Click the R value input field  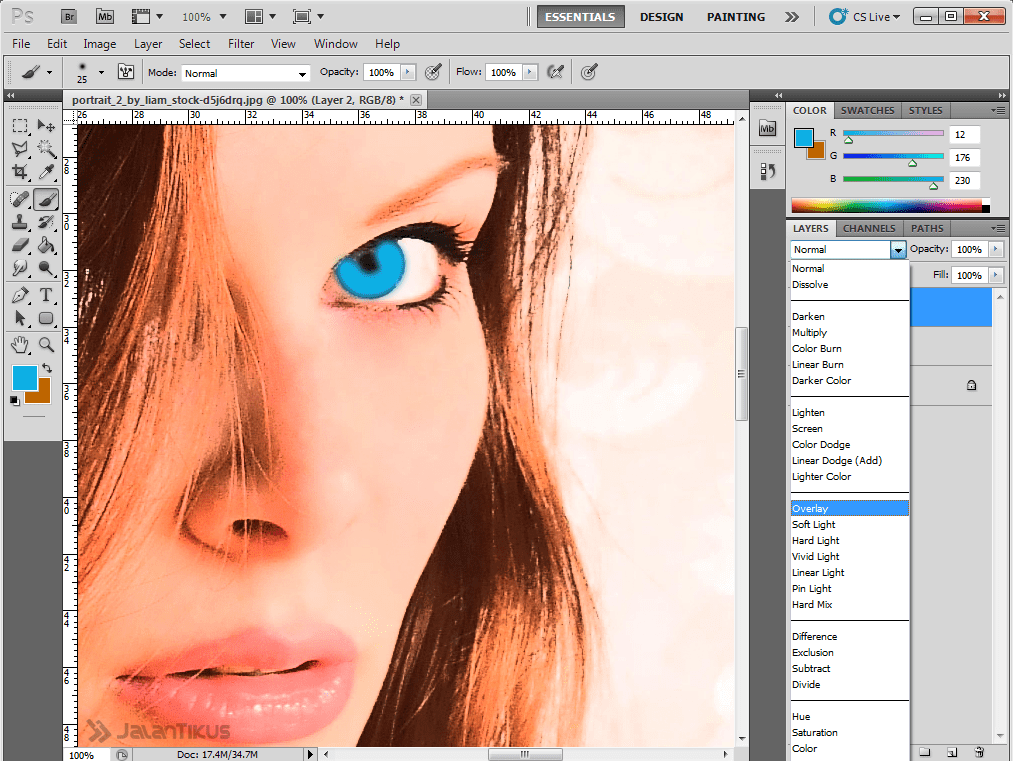965,134
